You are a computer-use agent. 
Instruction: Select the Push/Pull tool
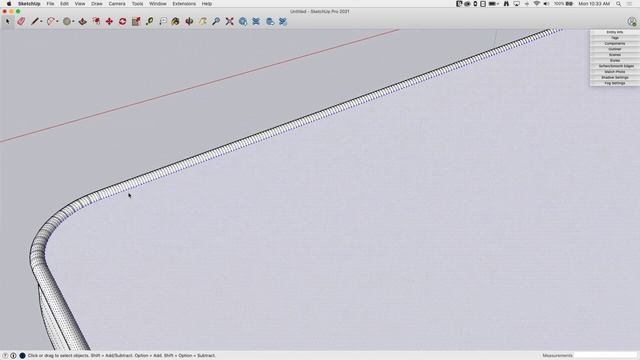tap(82, 21)
